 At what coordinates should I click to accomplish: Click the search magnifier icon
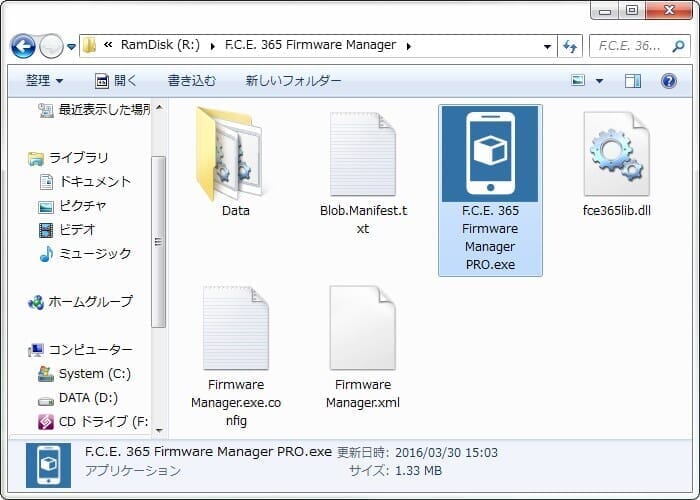tap(678, 46)
